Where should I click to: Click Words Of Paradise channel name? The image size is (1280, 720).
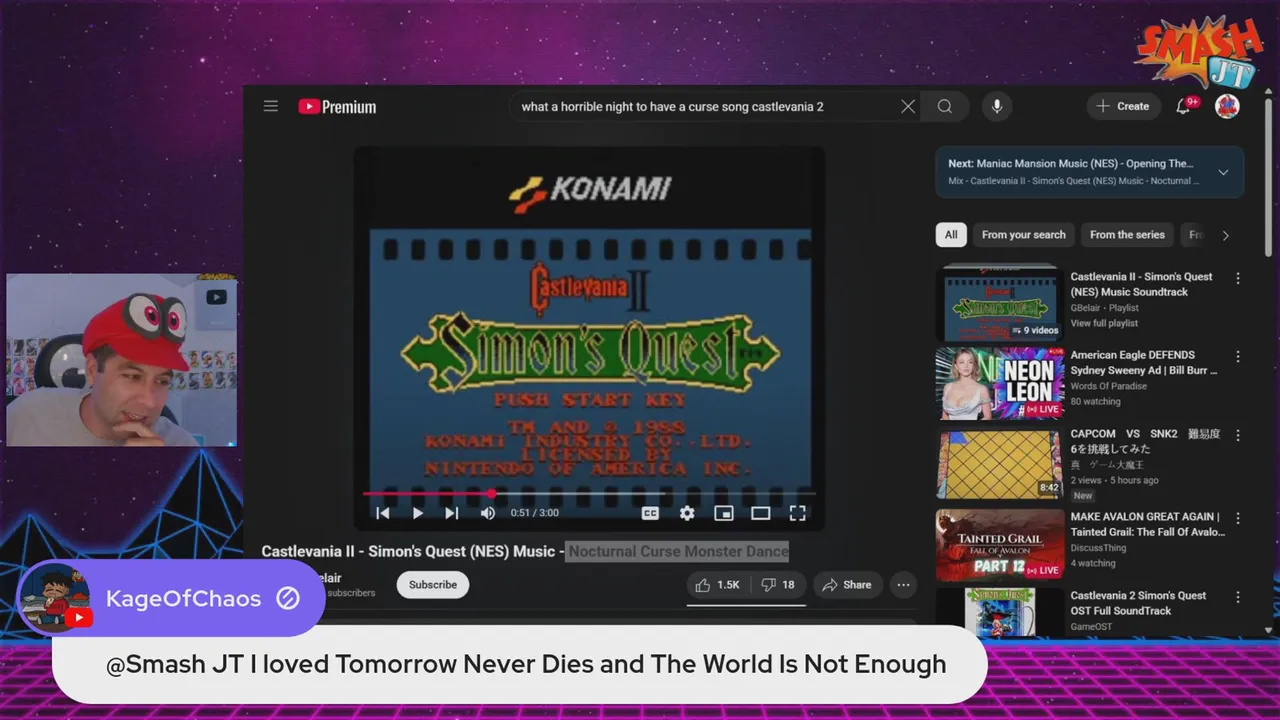pyautogui.click(x=1110, y=386)
